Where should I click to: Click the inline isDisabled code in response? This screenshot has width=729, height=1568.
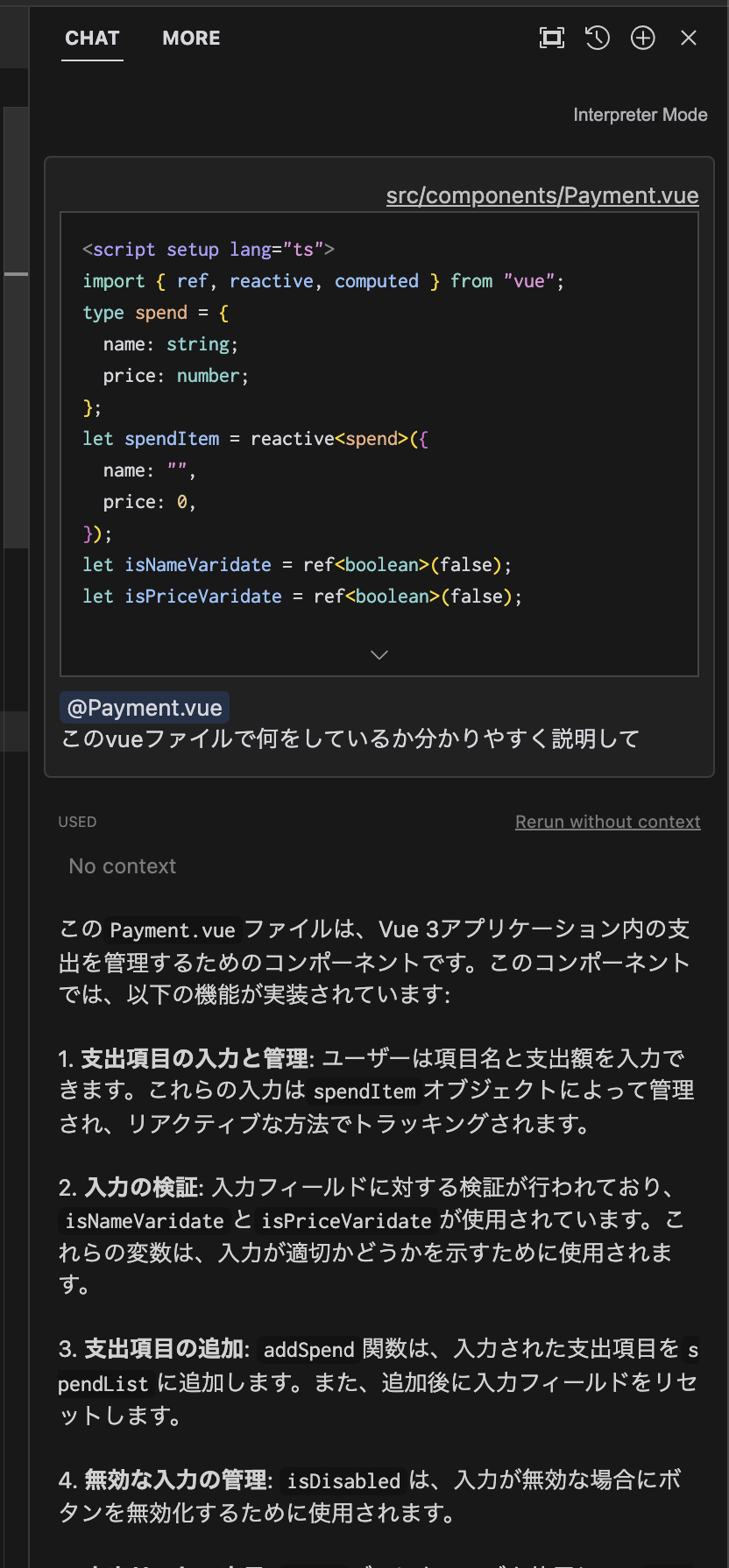343,1481
